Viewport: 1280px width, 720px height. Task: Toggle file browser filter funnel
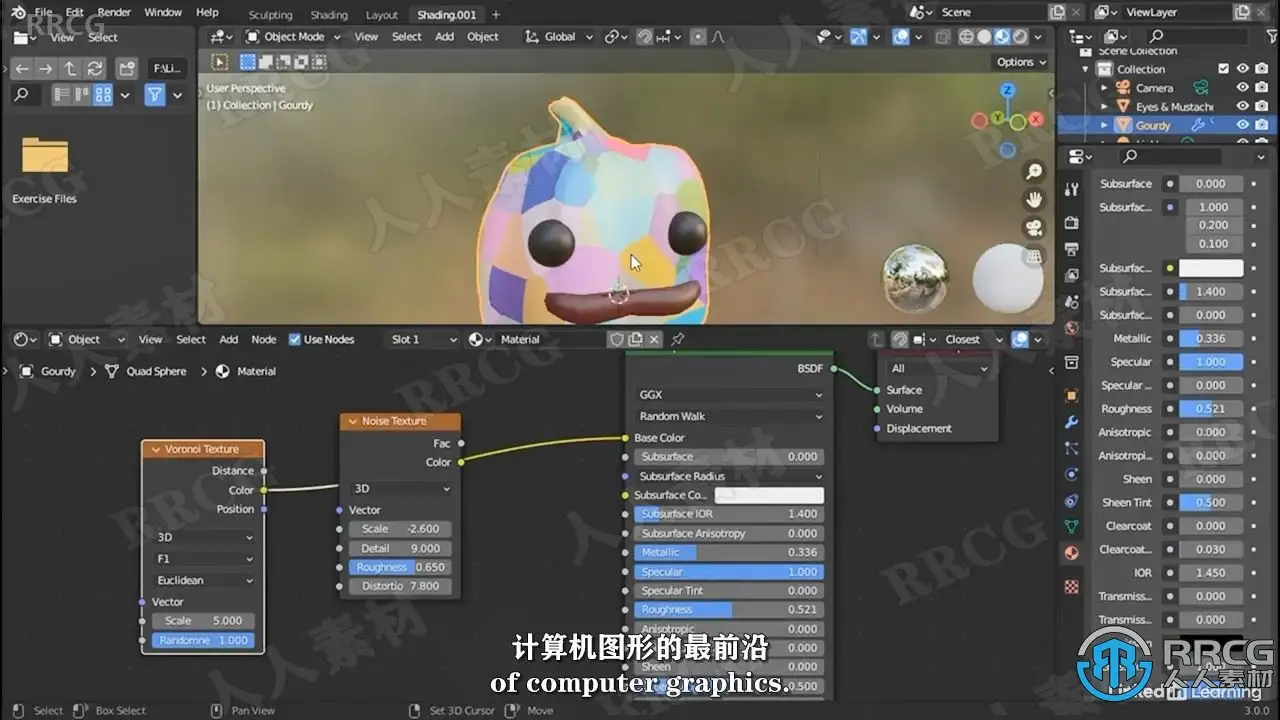point(155,95)
